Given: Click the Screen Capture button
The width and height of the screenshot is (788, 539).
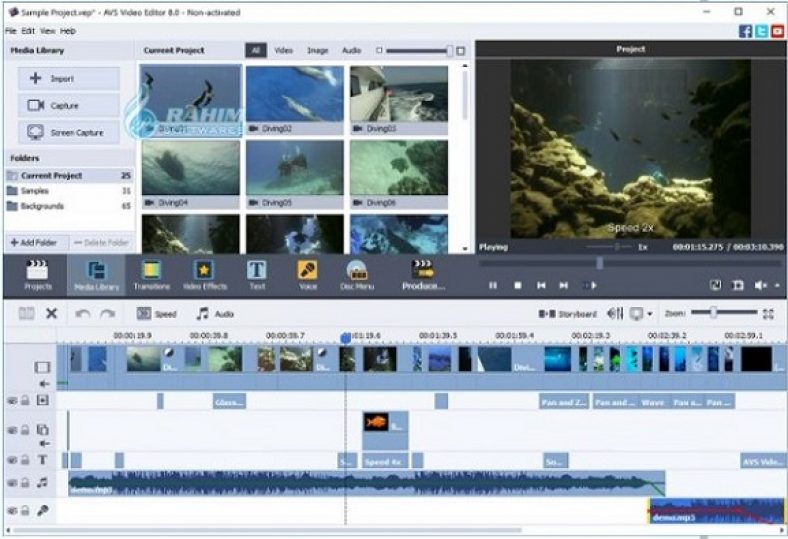Looking at the screenshot, I should pyautogui.click(x=68, y=132).
